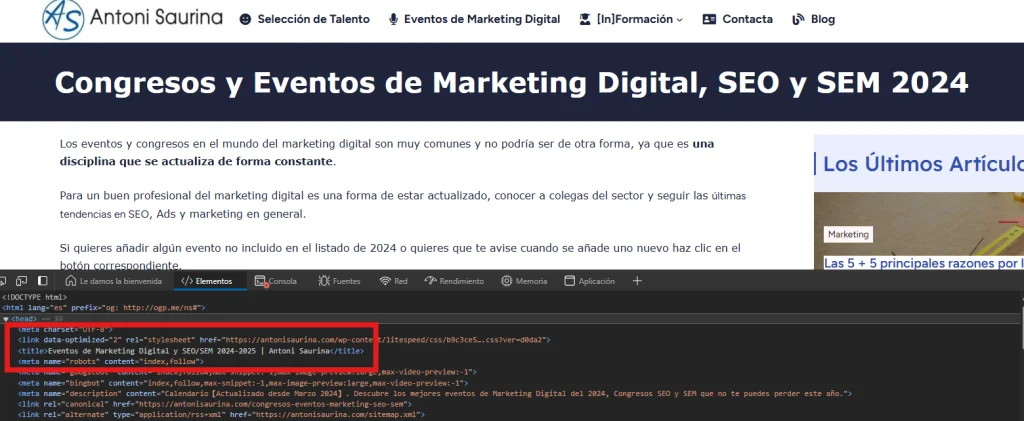Open the Le damos la bienvenida tab
This screenshot has height=421, width=1024.
coord(115,281)
